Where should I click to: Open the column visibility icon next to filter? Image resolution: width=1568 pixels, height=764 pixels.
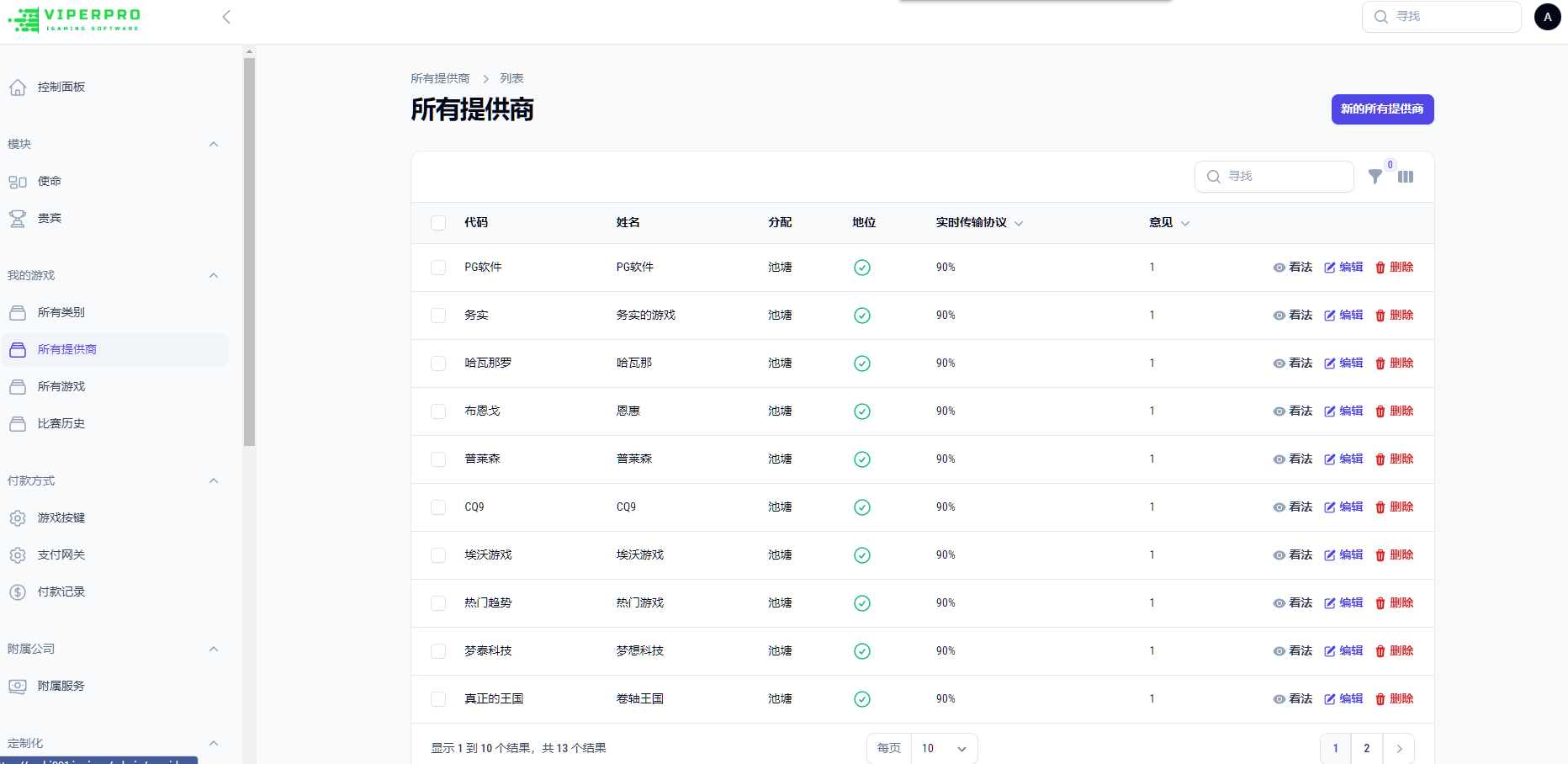(1406, 177)
